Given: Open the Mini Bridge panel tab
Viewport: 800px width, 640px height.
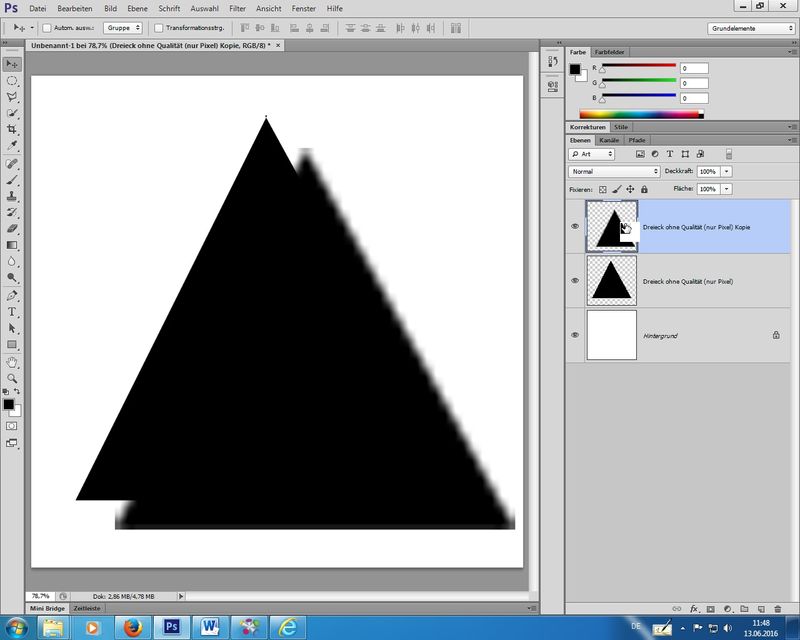Looking at the screenshot, I should pyautogui.click(x=48, y=608).
